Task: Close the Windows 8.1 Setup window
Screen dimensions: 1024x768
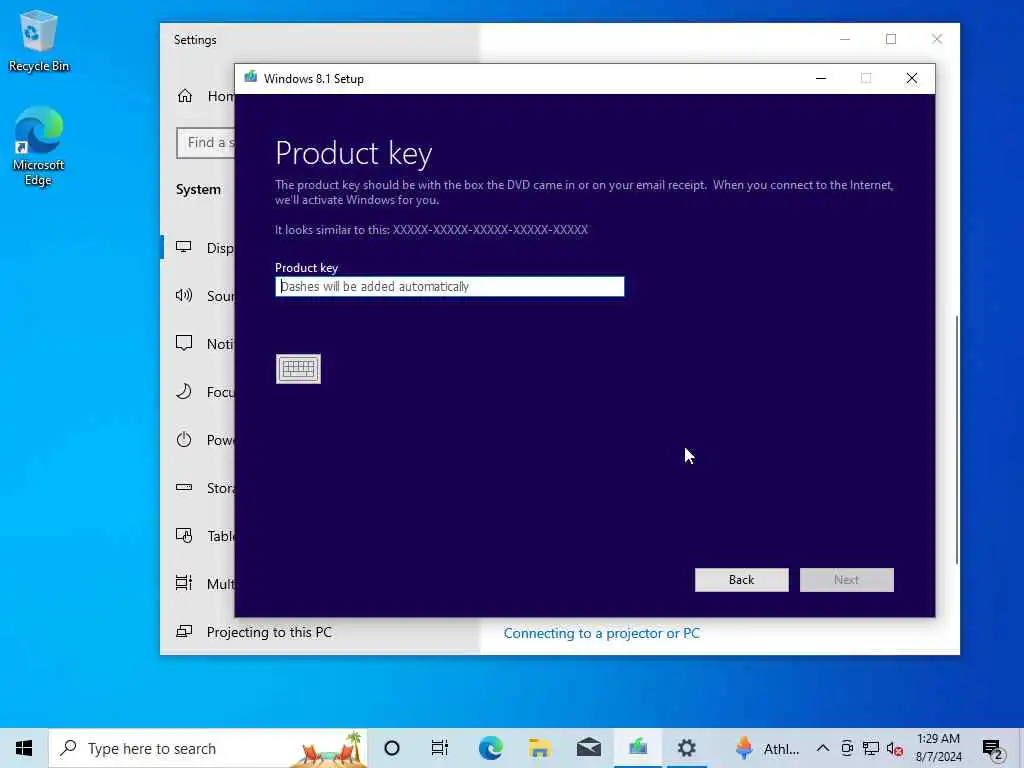Action: 912,78
